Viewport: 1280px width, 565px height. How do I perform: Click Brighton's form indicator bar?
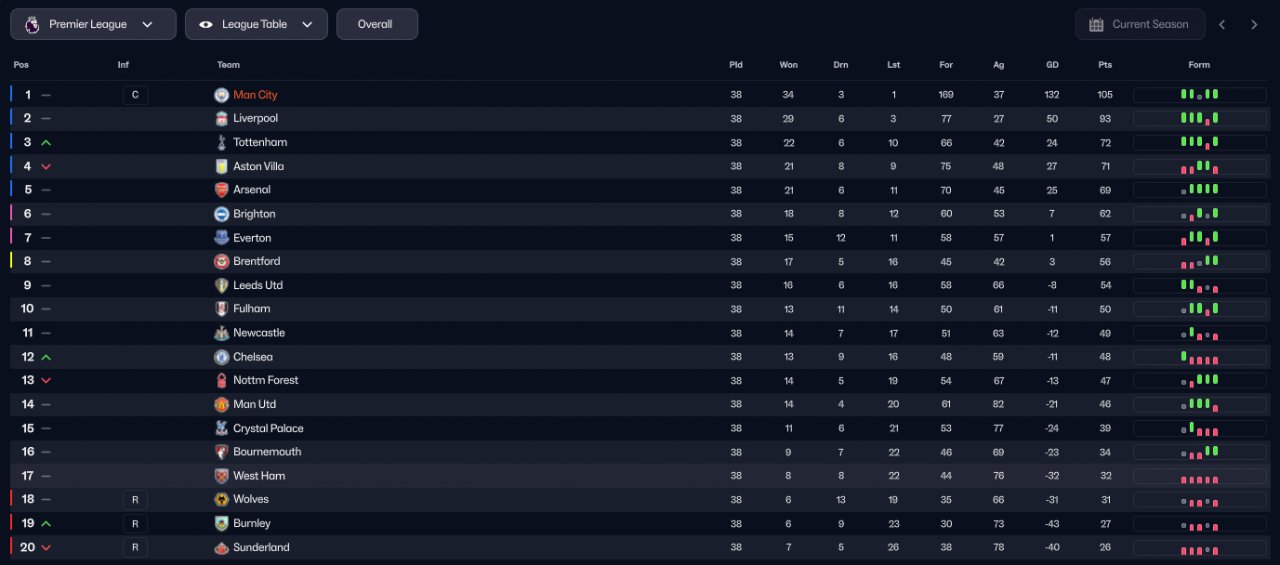coord(1199,214)
